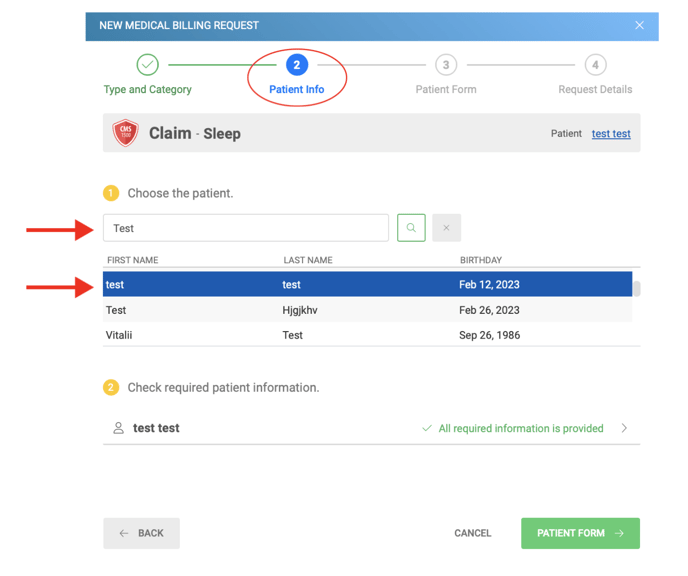The image size is (688, 576).
Task: Select step 2 Patient Info circle
Action: [297, 65]
